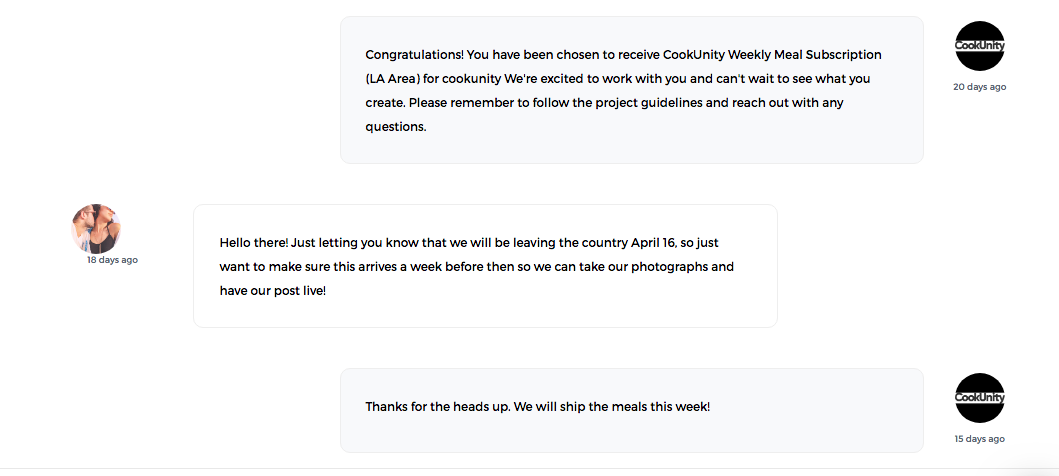Open the CookUnity avatar beside the shipping reply
The width and height of the screenshot is (1059, 476).
click(980, 398)
